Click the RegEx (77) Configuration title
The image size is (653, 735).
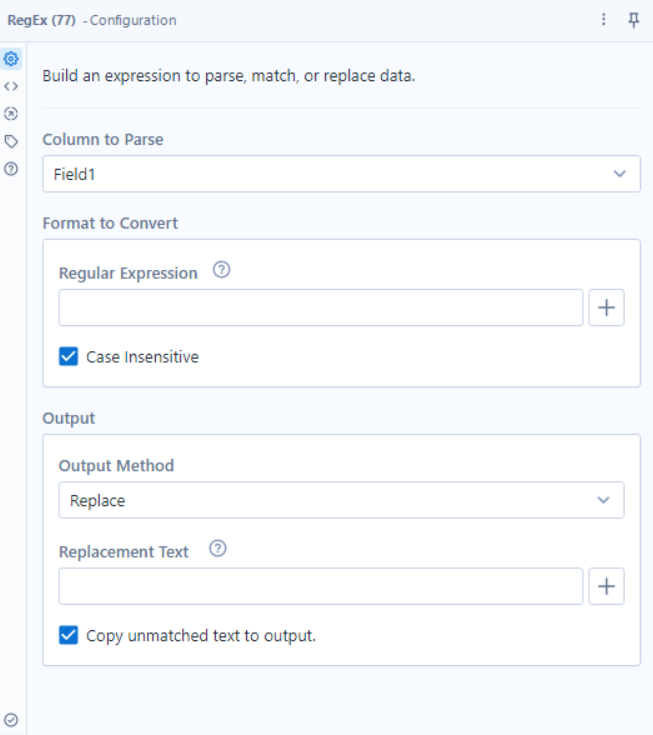point(92,20)
